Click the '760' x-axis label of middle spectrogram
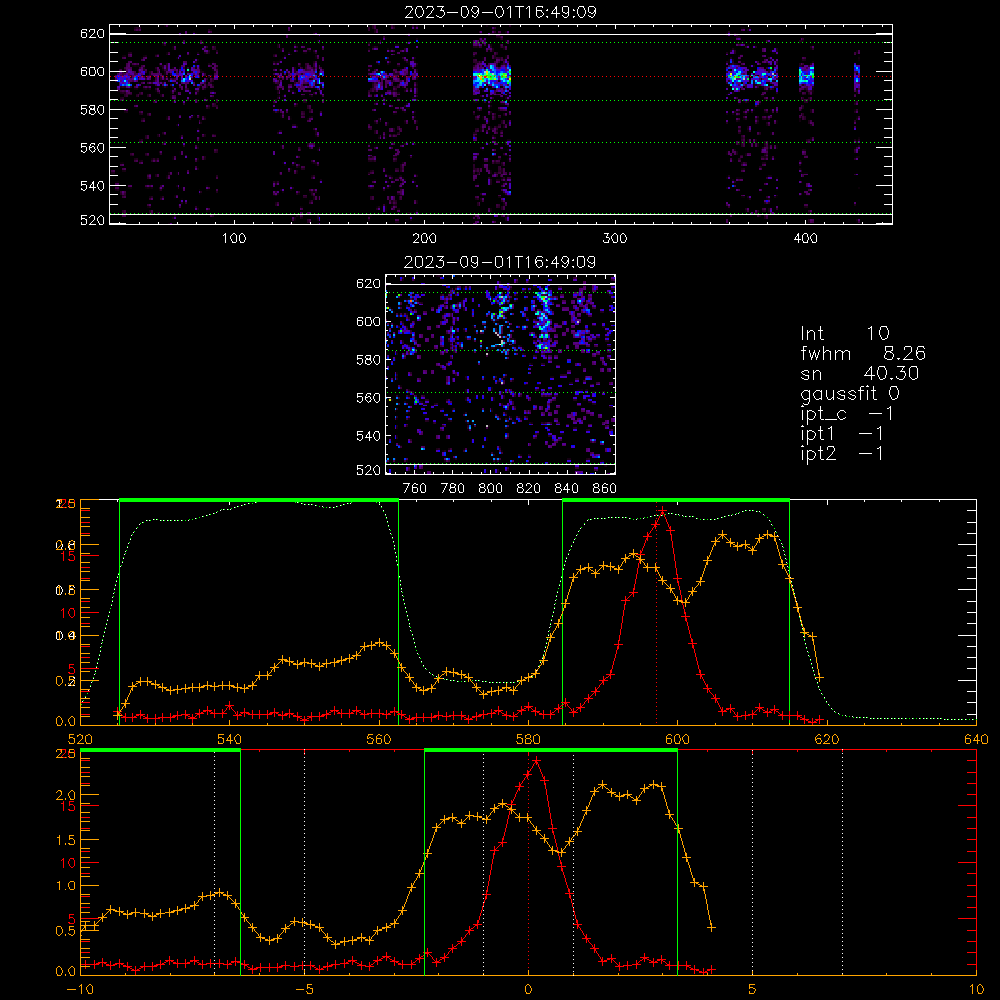Image resolution: width=1000 pixels, height=1000 pixels. [415, 489]
